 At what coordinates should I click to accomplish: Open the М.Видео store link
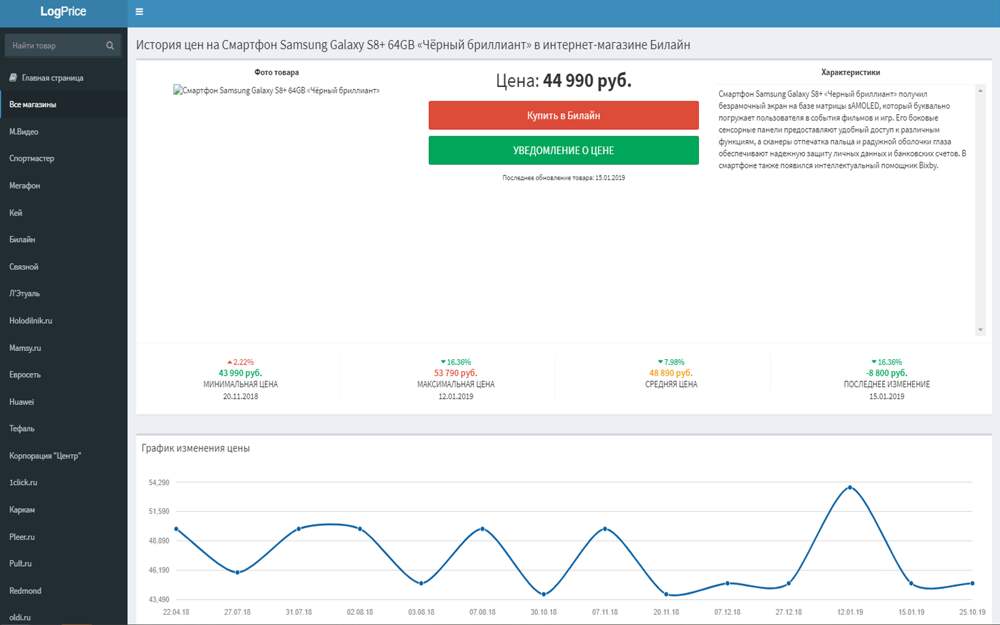[24, 131]
